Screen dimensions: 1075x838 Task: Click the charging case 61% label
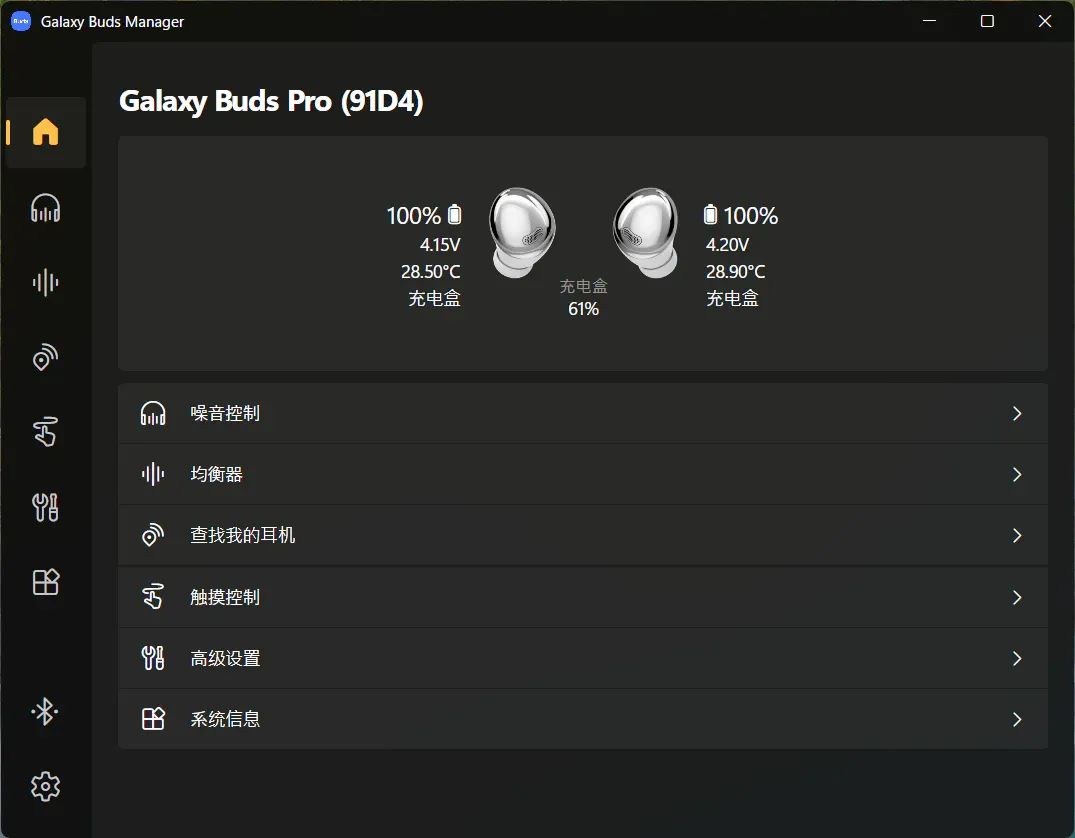click(x=583, y=309)
